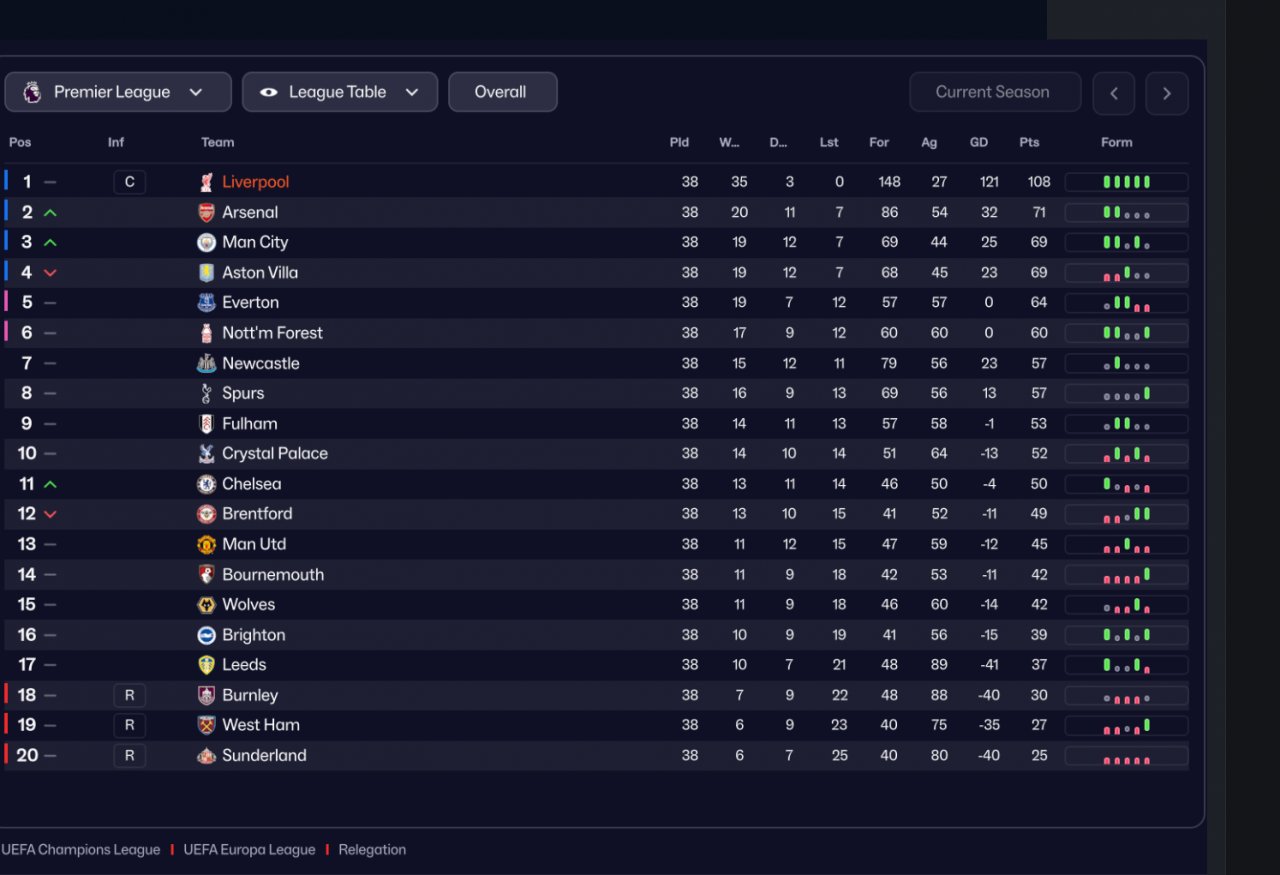Click the Man Utd crest icon
Viewport: 1280px width, 875px height.
[x=206, y=544]
